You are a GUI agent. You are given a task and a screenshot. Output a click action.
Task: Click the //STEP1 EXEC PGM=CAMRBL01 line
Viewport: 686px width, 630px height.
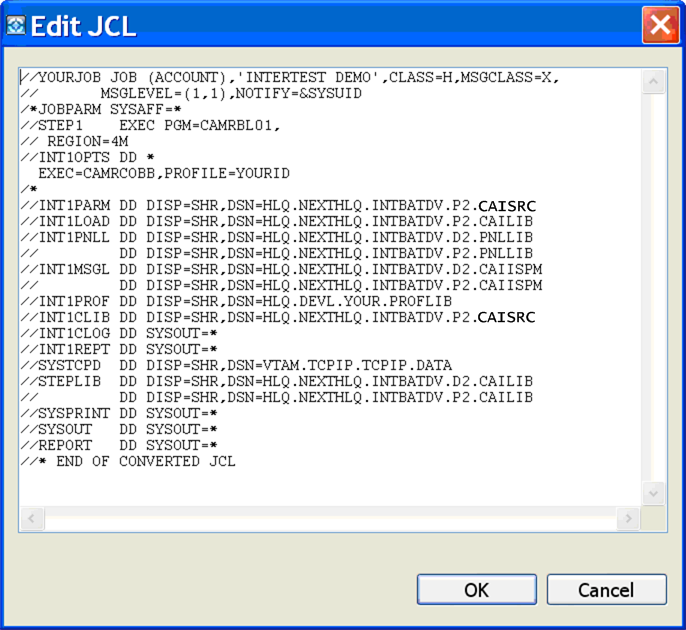[x=150, y=126]
